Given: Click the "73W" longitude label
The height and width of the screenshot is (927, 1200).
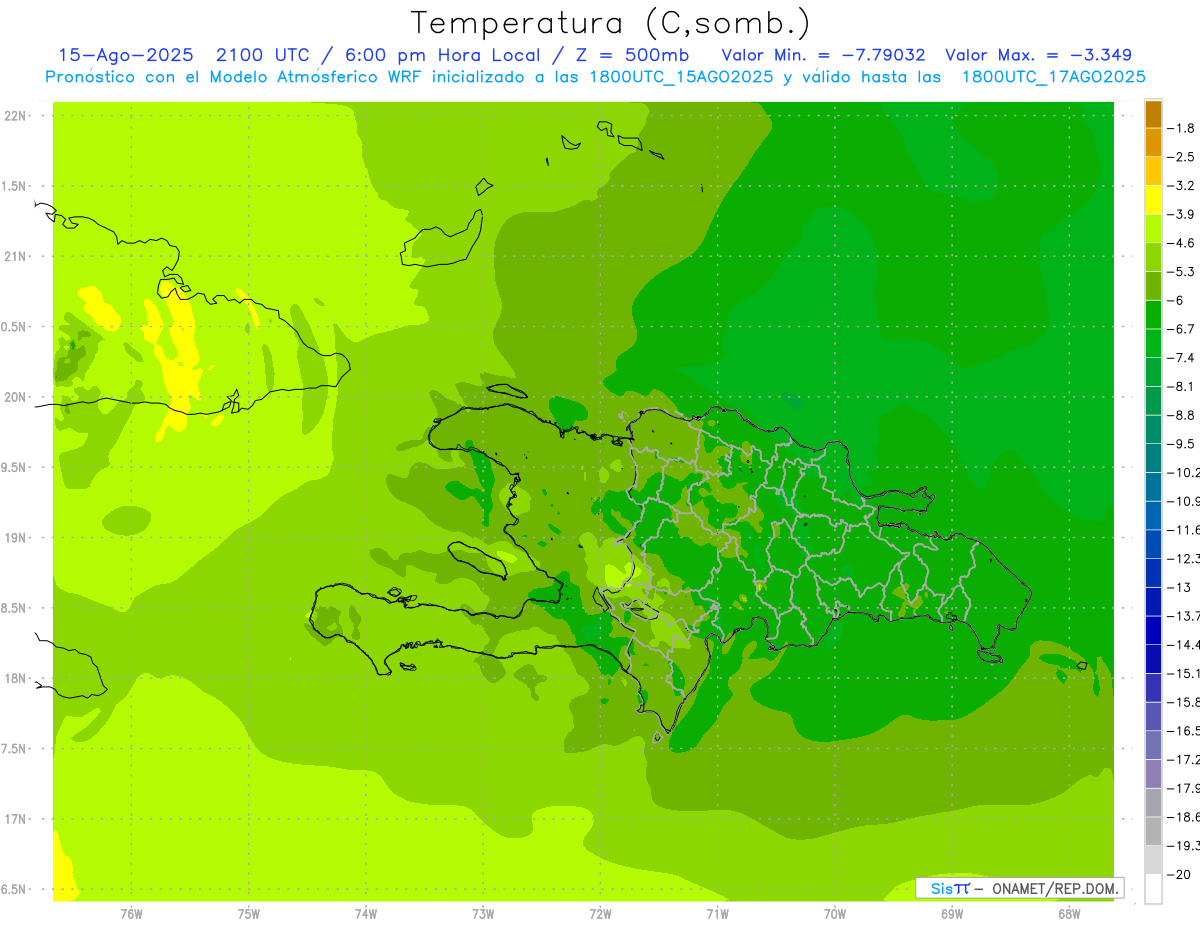Looking at the screenshot, I should [483, 913].
